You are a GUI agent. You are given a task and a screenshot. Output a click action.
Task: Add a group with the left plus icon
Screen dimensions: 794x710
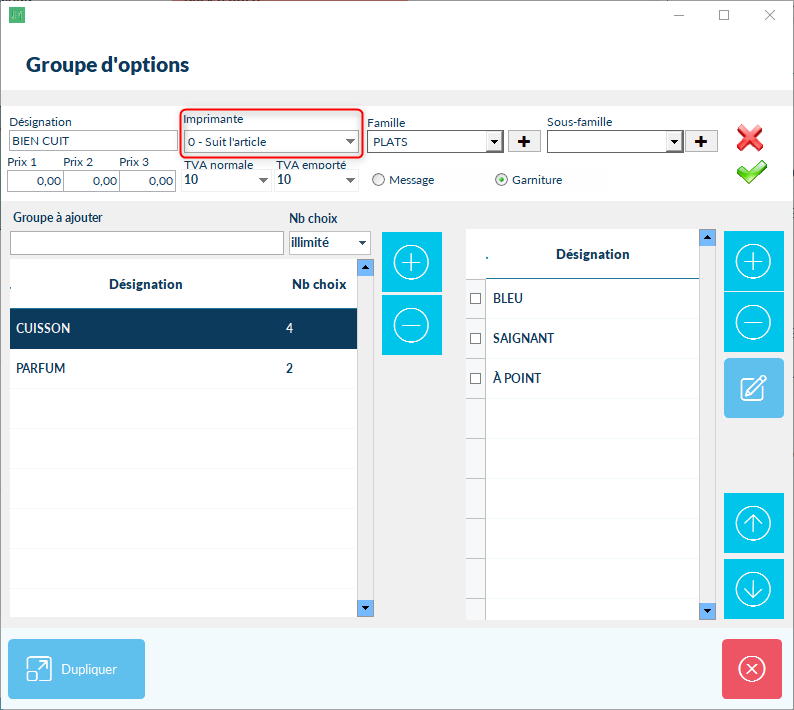pos(411,262)
